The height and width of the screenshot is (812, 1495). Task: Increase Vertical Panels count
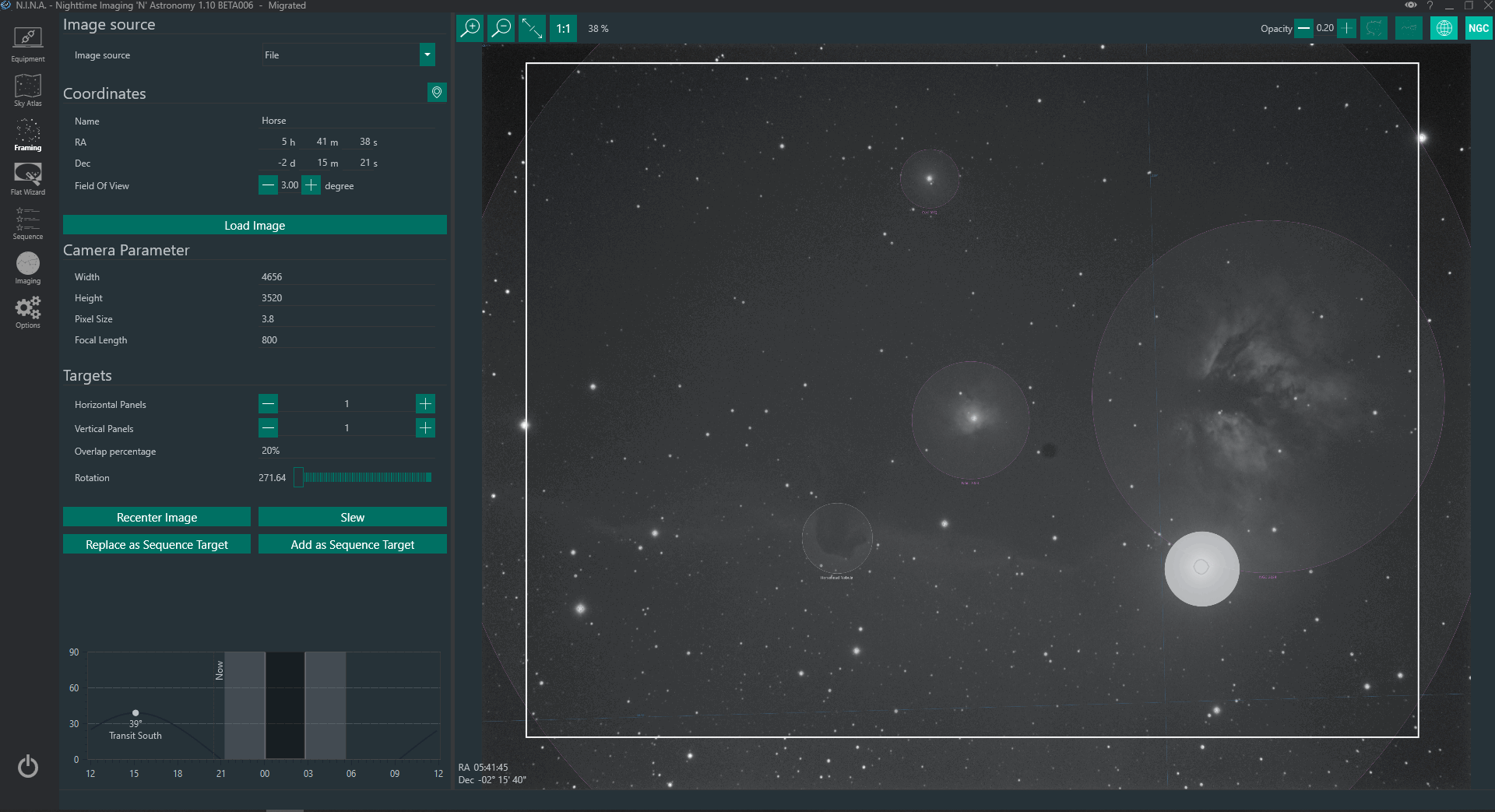[x=425, y=427]
